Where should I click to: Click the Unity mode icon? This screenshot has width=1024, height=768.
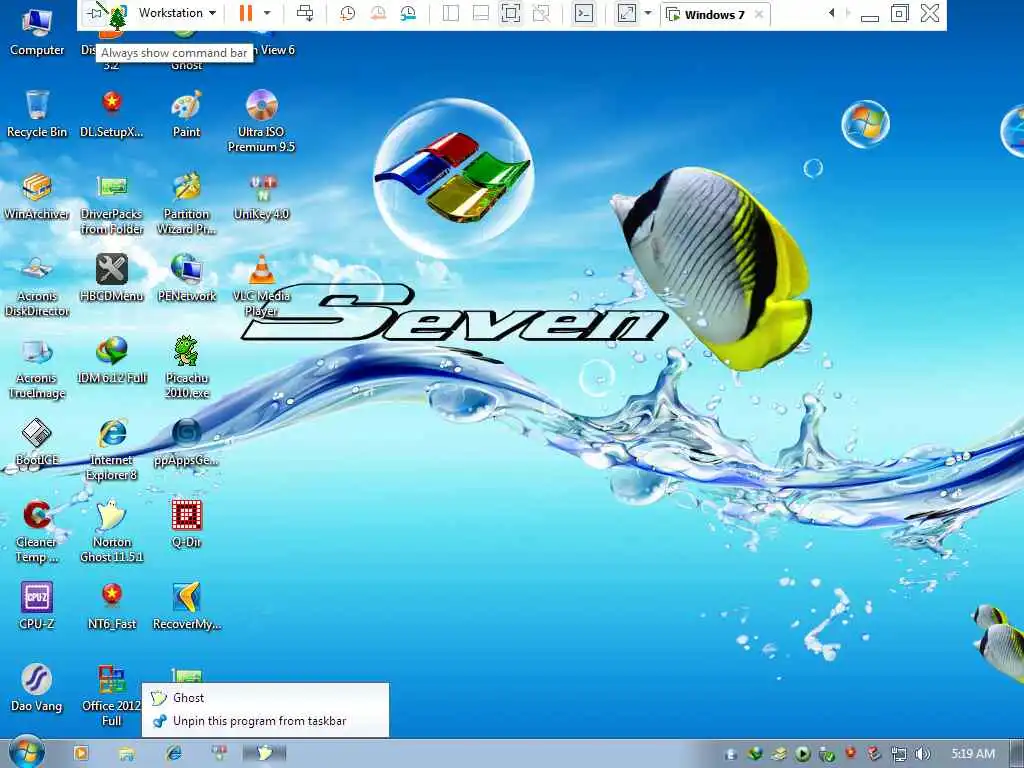click(541, 12)
